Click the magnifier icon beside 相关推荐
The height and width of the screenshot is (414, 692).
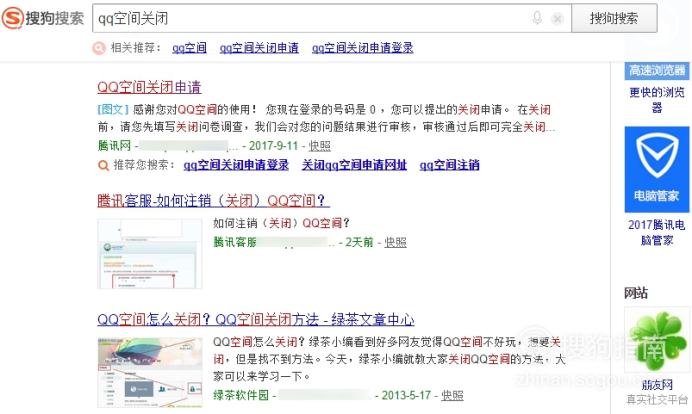[99, 48]
